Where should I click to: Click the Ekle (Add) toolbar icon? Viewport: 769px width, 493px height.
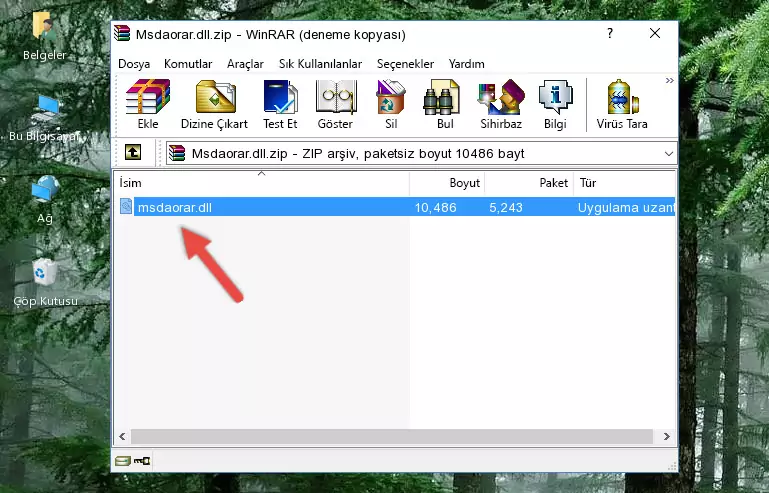point(148,104)
